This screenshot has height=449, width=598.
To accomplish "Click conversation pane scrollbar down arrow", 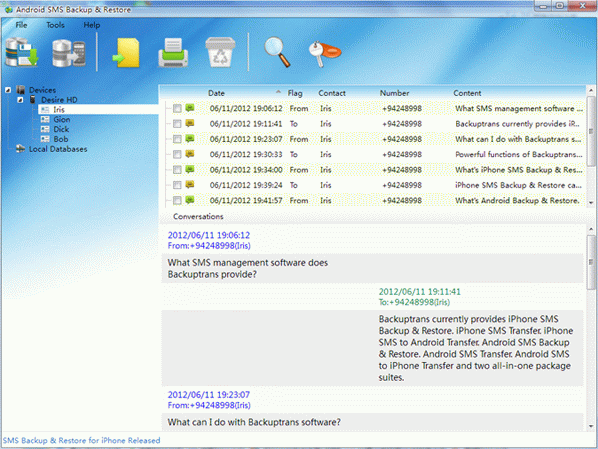I will click(591, 426).
